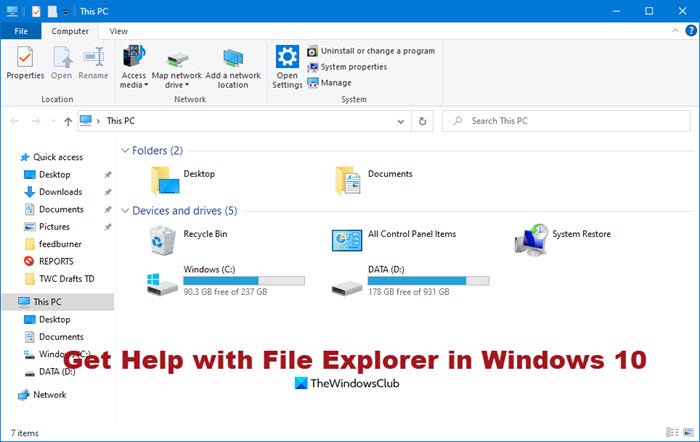Open the Recycle Bin item
Viewport: 700px width, 442px height.
coord(162,239)
